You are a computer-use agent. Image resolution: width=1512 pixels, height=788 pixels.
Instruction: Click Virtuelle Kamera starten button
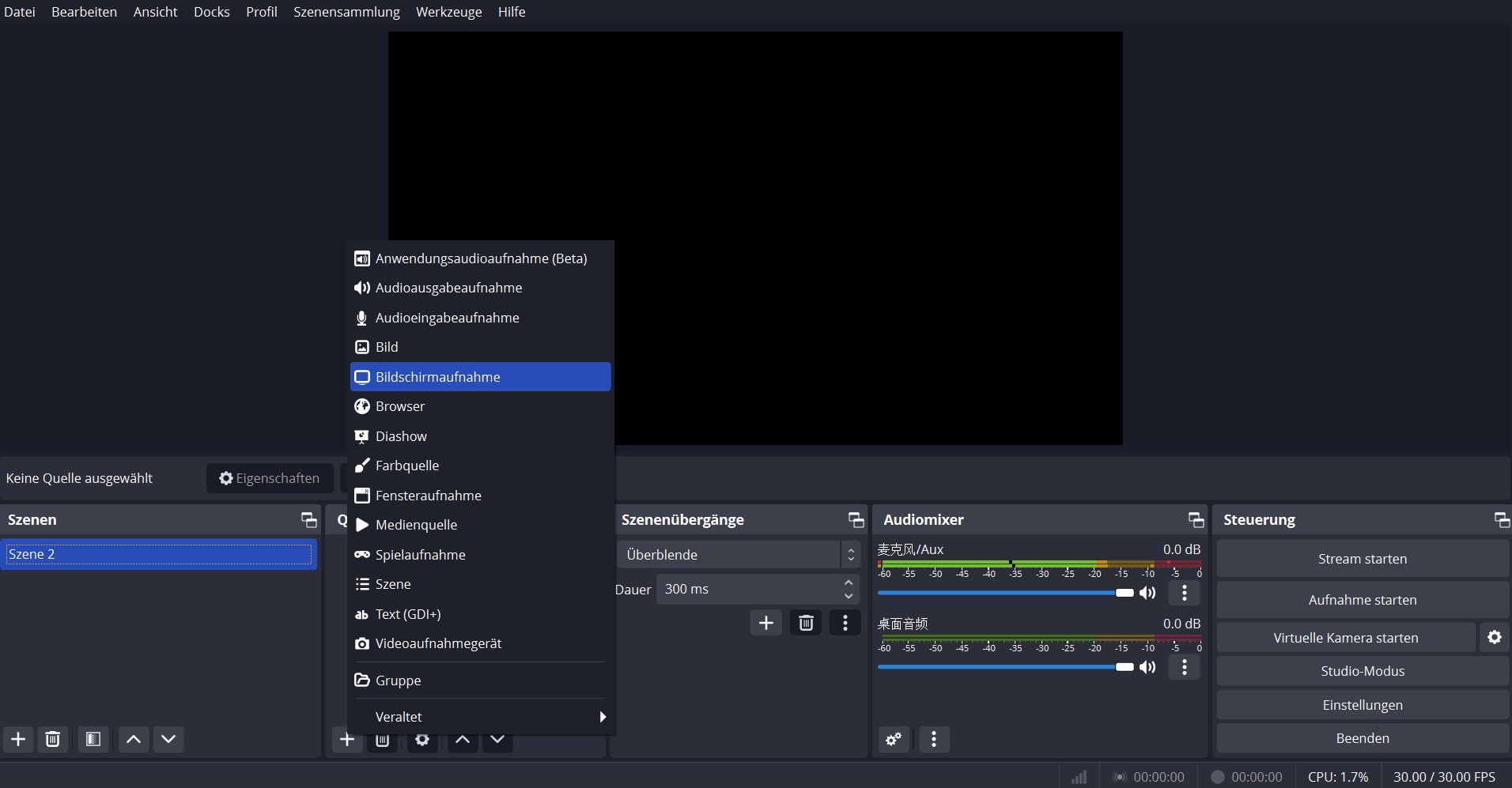(x=1346, y=638)
